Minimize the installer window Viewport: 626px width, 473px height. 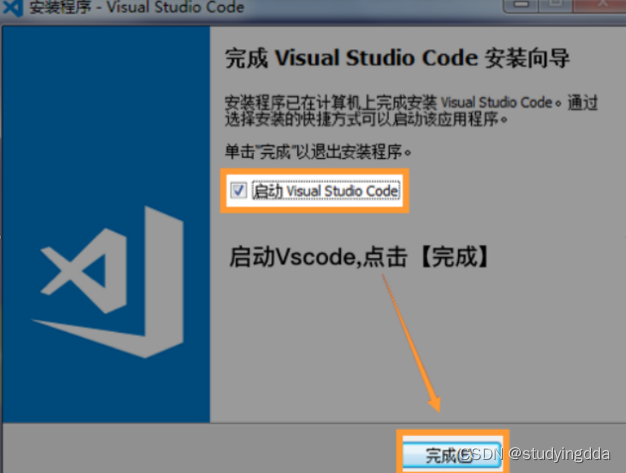coord(521,5)
